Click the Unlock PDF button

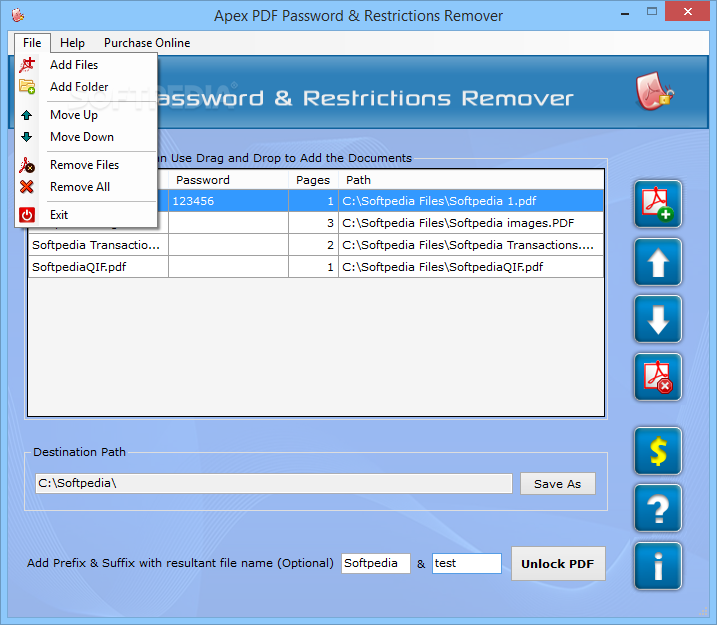pos(558,564)
